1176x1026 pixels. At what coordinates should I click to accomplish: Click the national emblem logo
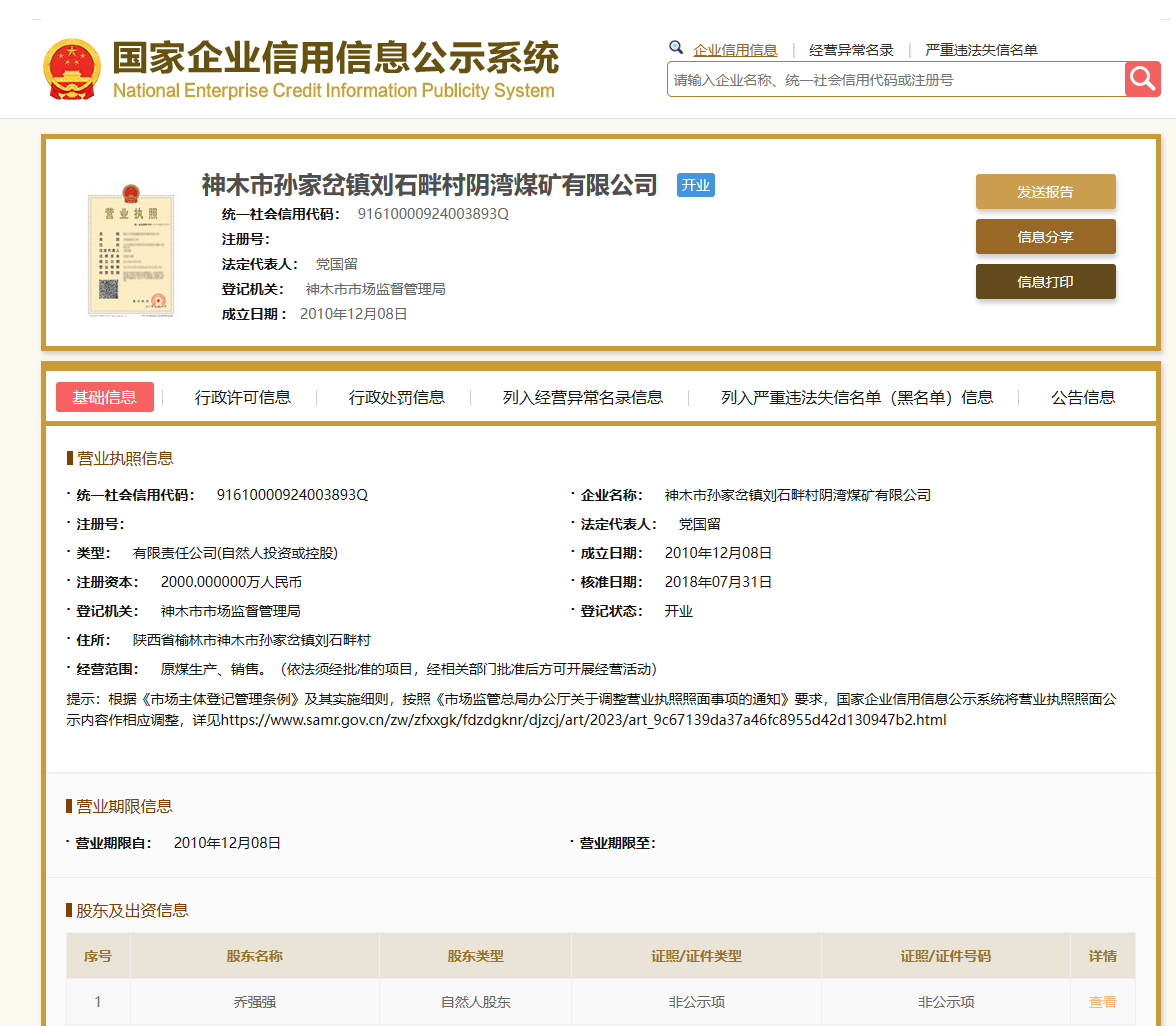72,69
